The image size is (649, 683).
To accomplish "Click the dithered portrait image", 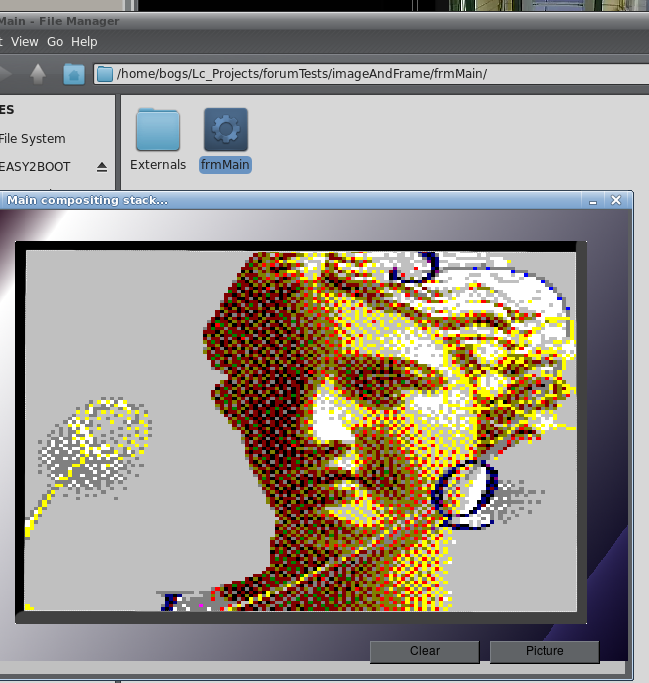I will pos(300,430).
